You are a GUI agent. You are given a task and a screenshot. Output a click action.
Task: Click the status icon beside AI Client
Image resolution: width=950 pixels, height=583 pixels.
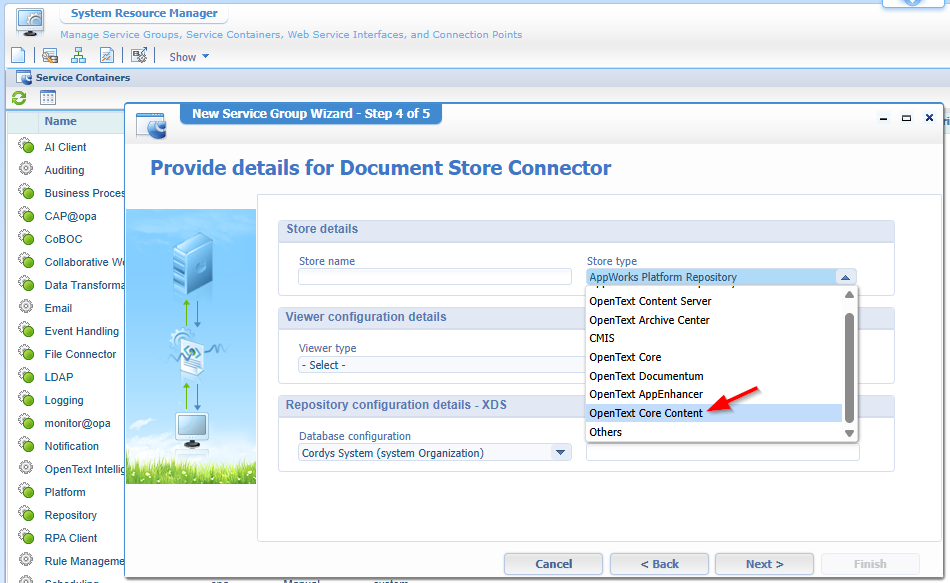(x=26, y=146)
